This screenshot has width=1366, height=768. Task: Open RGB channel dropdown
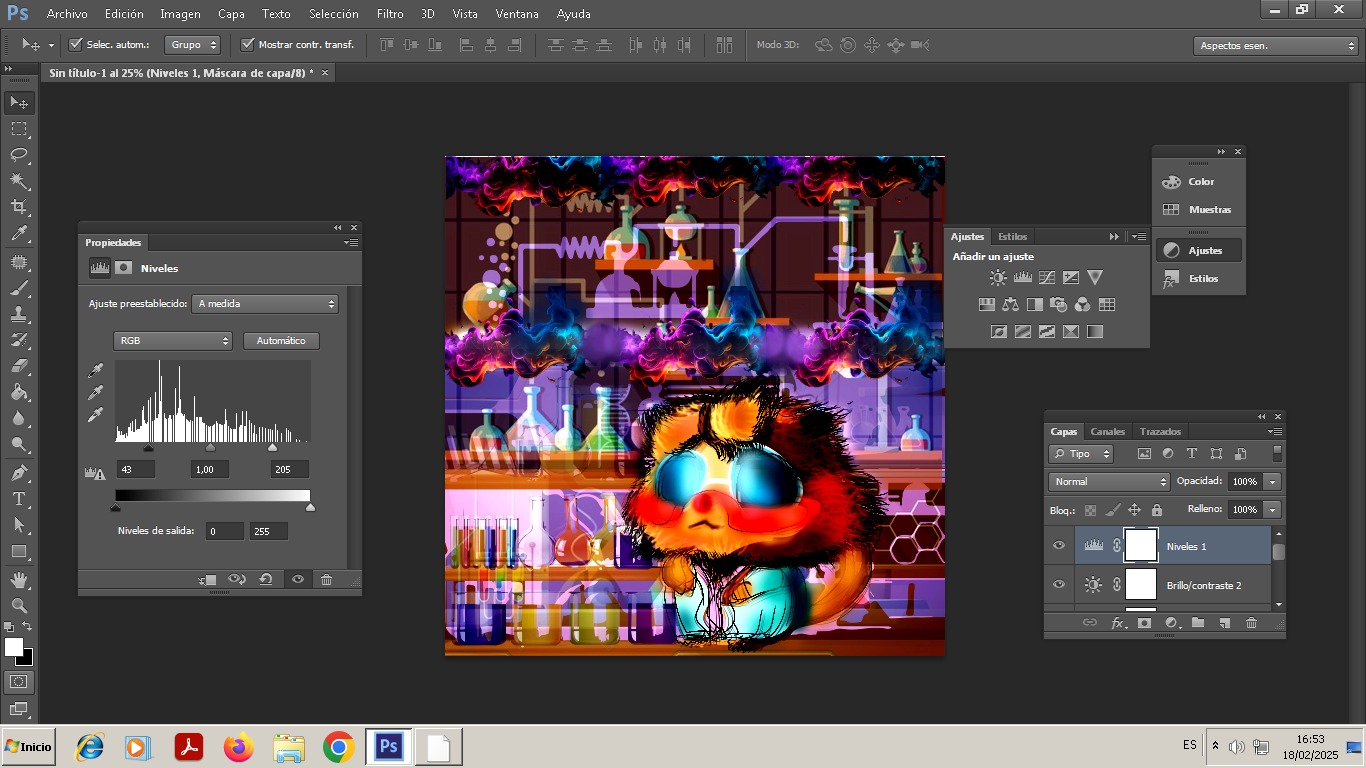point(173,341)
